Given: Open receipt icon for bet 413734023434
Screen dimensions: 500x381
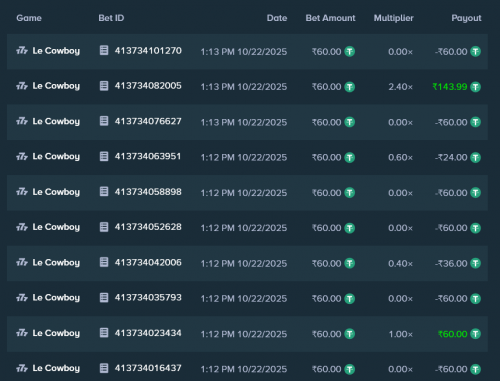Looking at the screenshot, I should pos(104,333).
